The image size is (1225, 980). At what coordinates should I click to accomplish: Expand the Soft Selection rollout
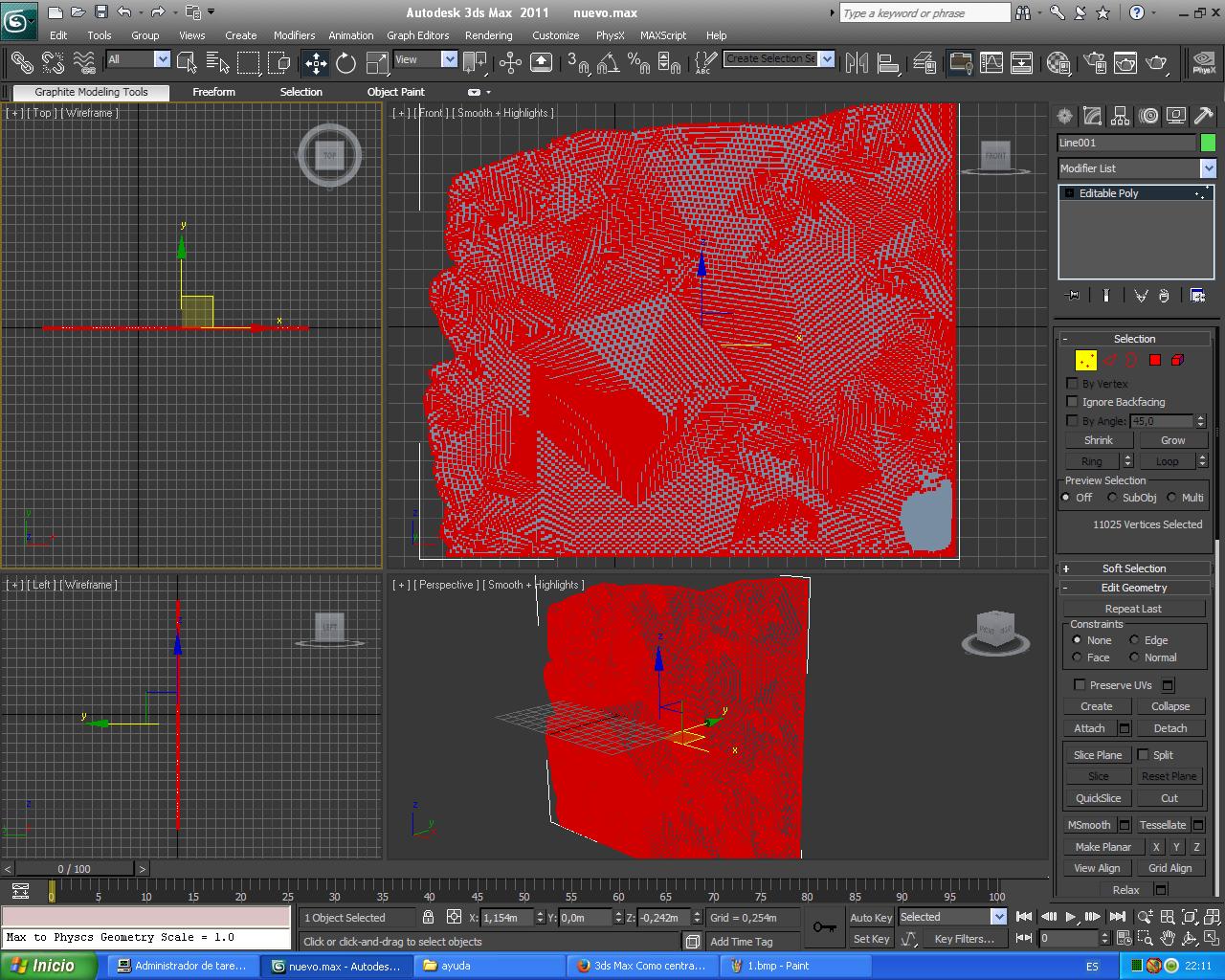click(x=1134, y=568)
